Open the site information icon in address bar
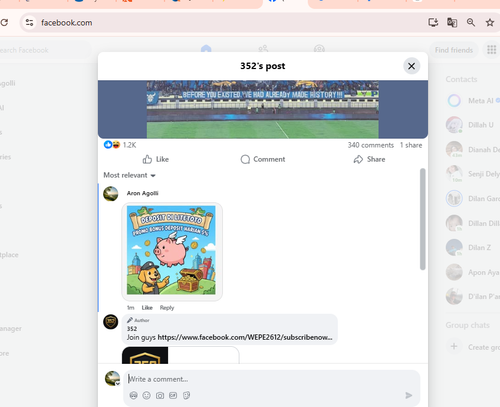 click(x=29, y=23)
